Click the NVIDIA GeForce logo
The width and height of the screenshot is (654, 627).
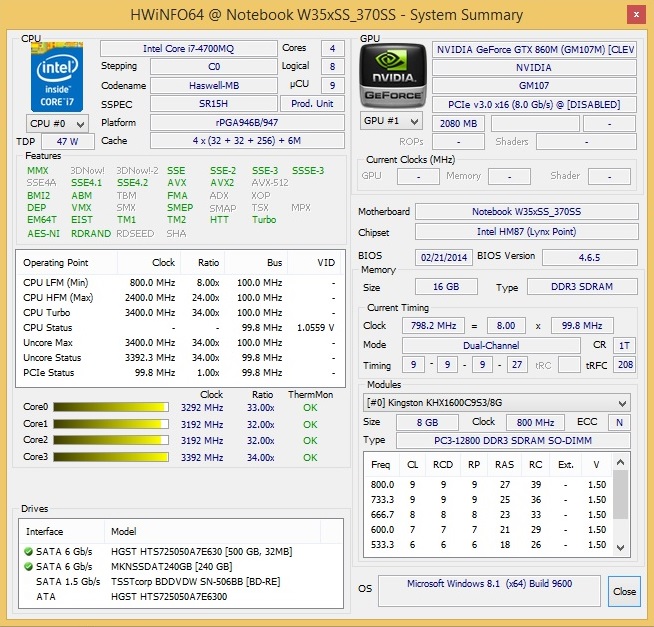(393, 76)
